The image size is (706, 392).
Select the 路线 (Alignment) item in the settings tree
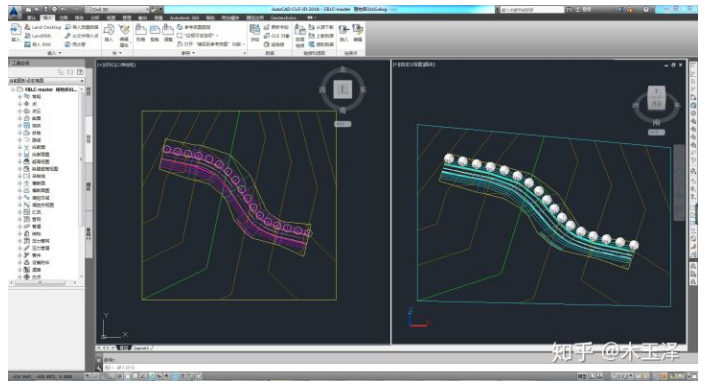tap(36, 140)
